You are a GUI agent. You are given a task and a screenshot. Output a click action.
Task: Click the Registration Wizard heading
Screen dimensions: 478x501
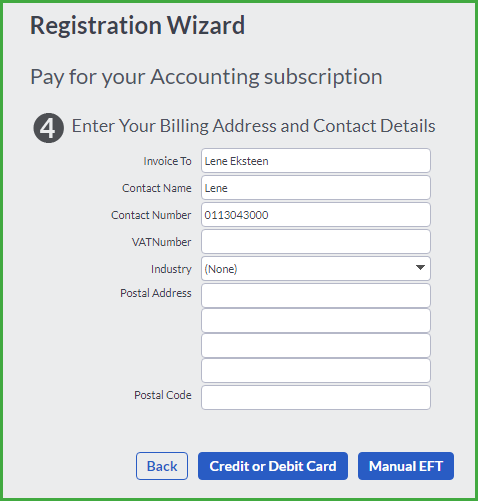point(138,25)
